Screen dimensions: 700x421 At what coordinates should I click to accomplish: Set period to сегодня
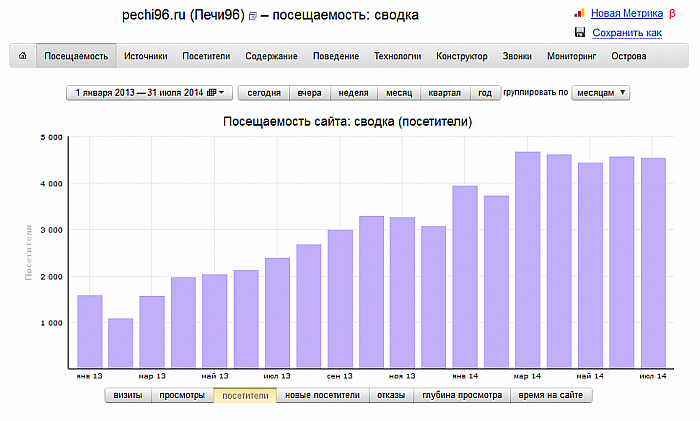click(x=264, y=92)
